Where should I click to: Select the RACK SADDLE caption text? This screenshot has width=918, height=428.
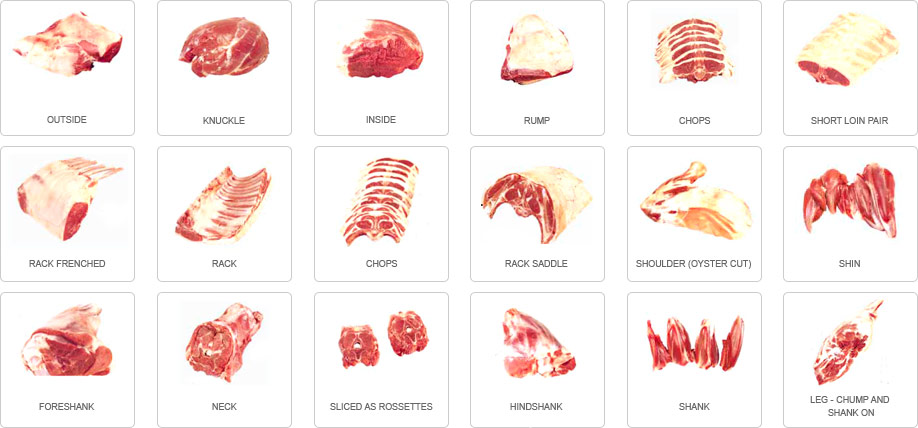[536, 263]
